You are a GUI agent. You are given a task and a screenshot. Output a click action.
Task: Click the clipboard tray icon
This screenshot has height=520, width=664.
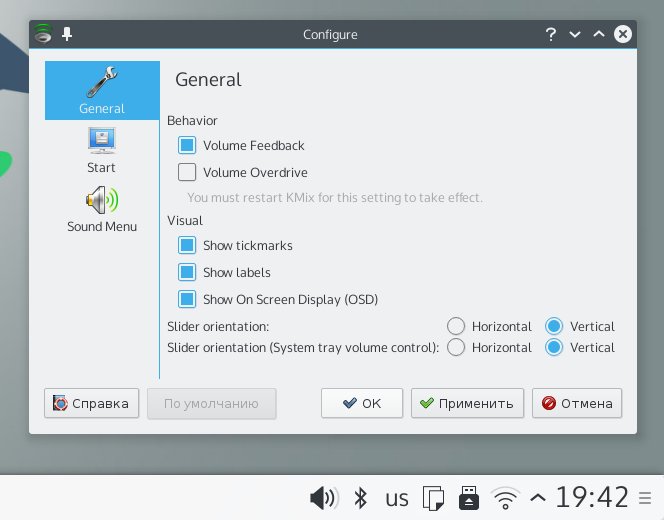coord(433,498)
